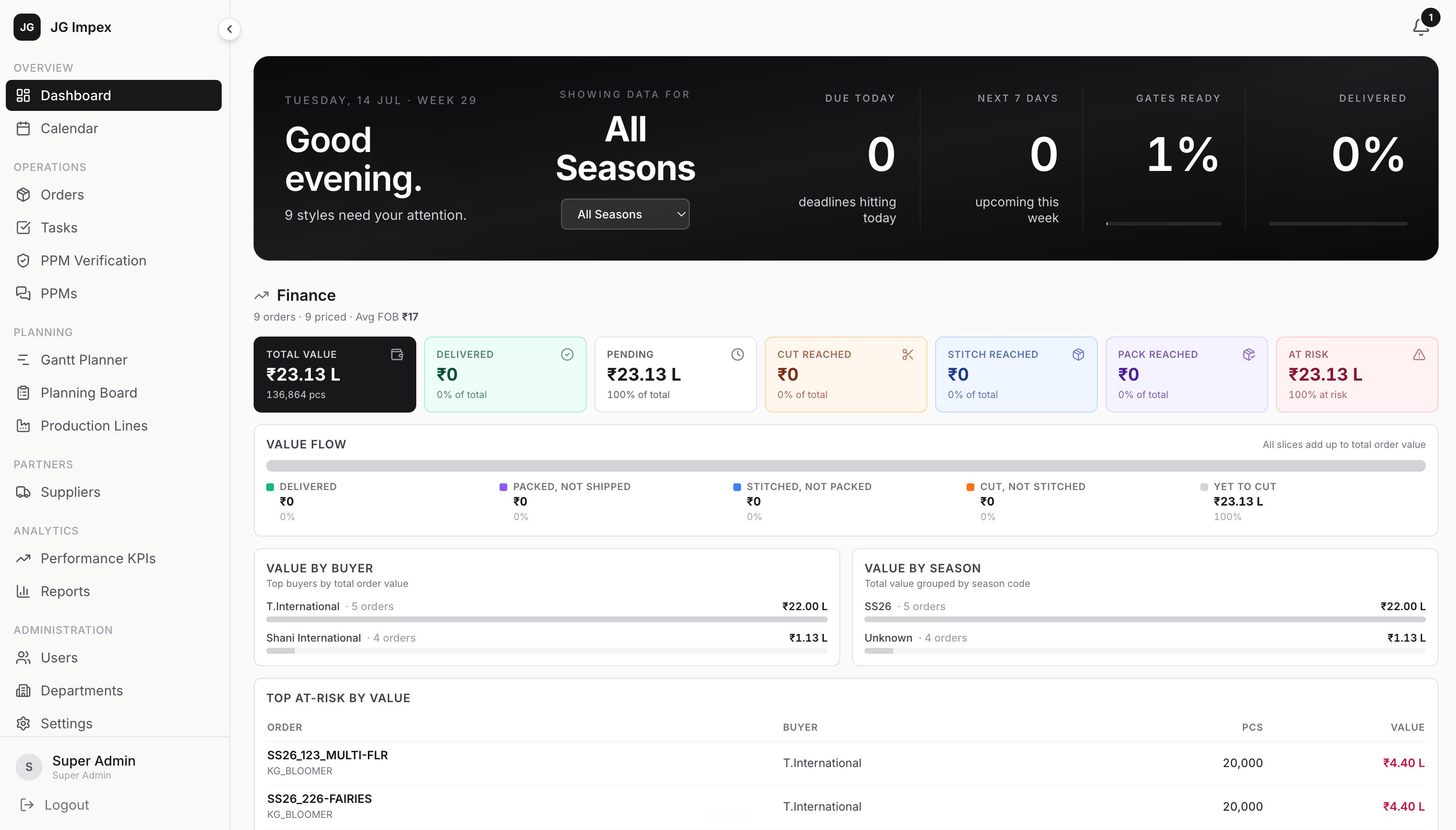Click the JG Impex company name

coord(81,27)
